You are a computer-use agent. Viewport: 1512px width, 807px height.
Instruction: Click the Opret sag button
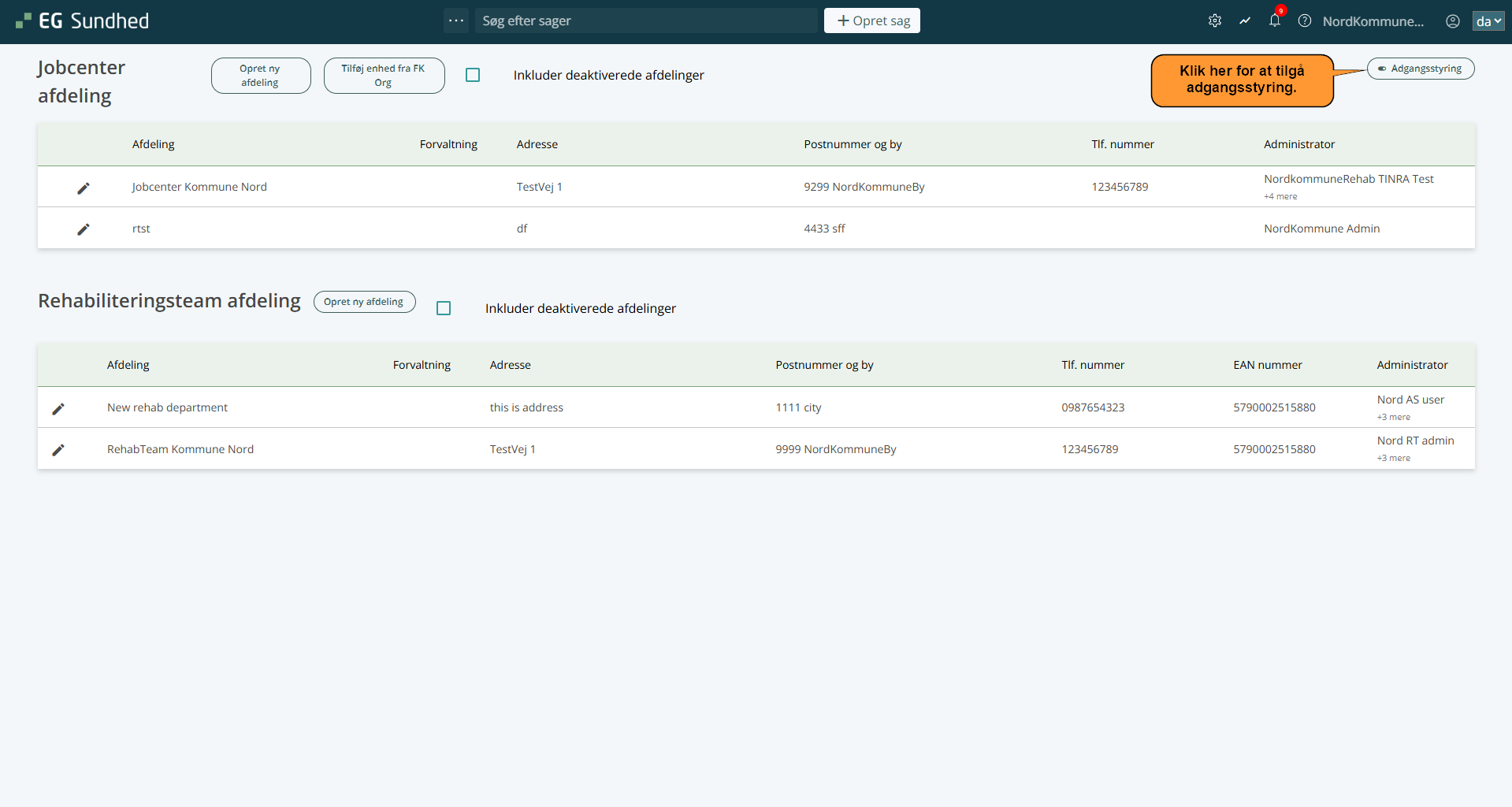[x=871, y=20]
